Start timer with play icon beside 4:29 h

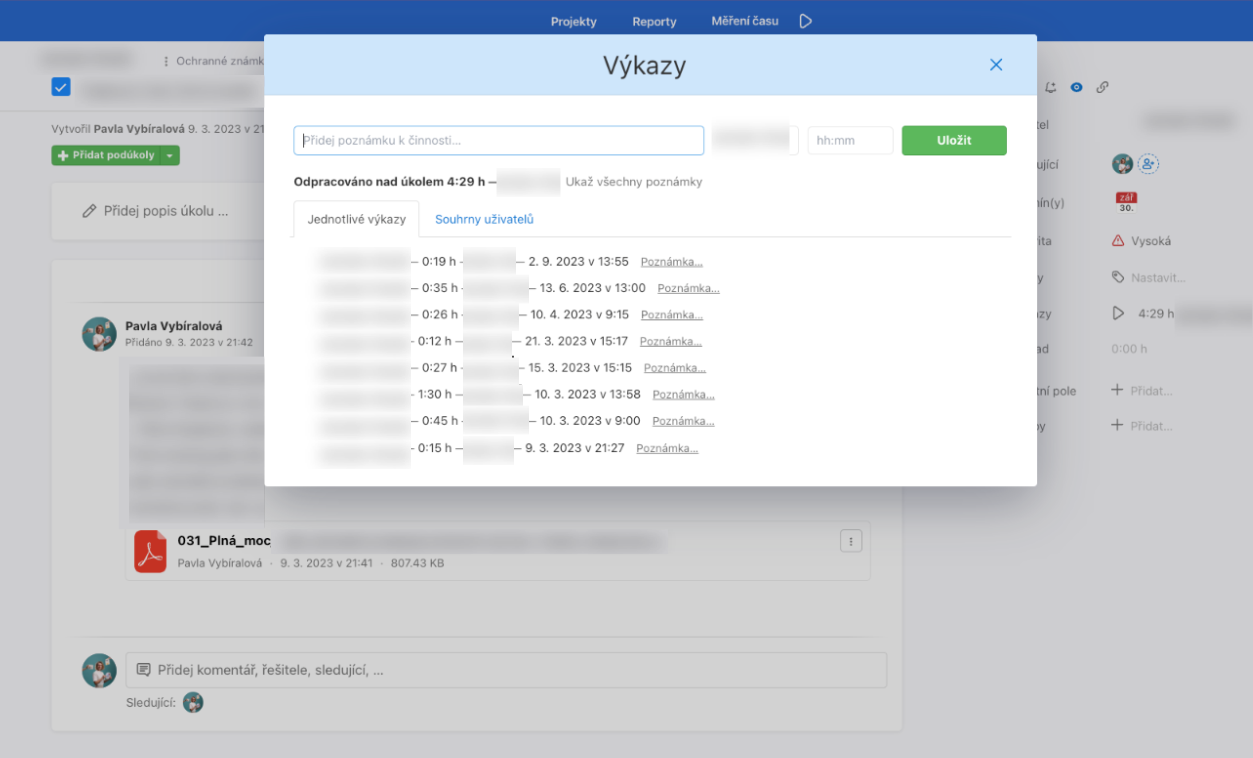pyautogui.click(x=1118, y=313)
